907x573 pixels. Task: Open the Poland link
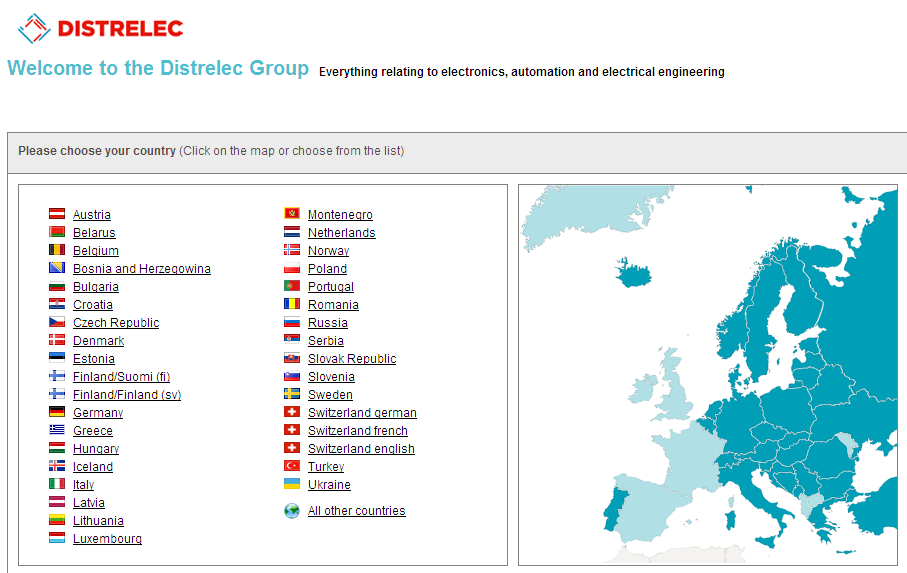pyautogui.click(x=327, y=268)
